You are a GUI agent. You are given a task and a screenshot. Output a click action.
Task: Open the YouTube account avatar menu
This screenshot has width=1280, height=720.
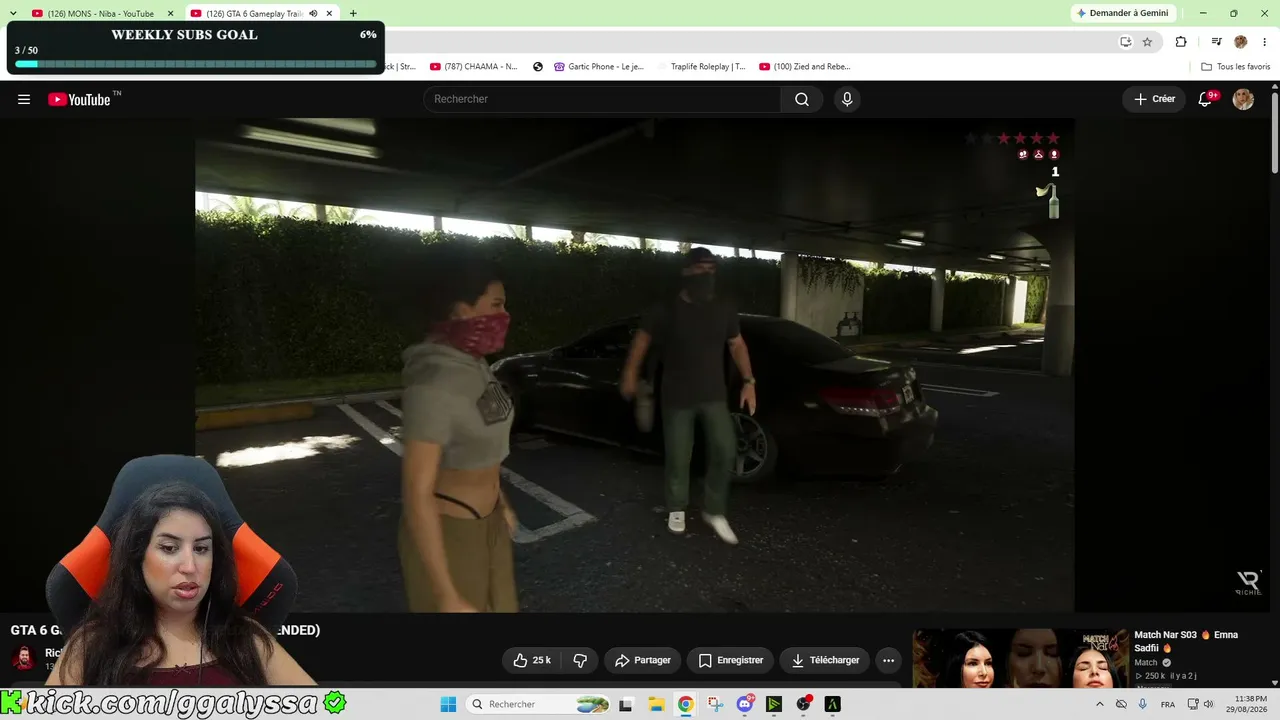click(1243, 99)
